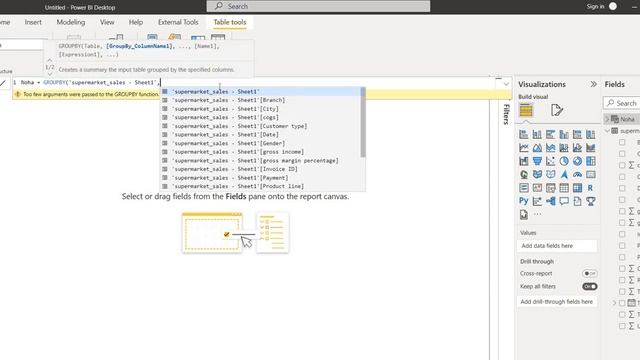Screen dimensions: 640x360
Task: Select the trophy Goals visual
Action: tap(591, 201)
